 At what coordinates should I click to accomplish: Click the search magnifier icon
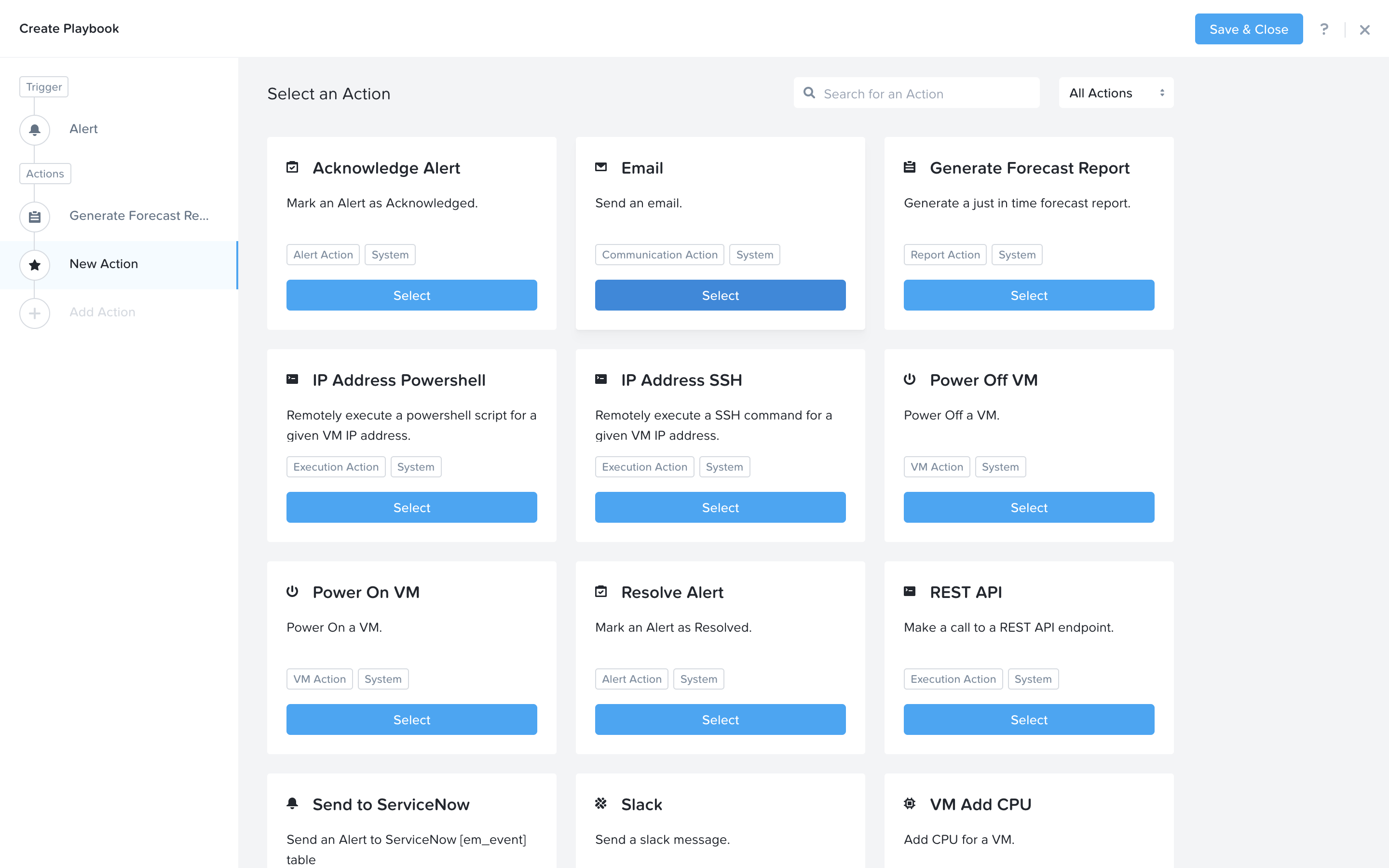pos(809,93)
